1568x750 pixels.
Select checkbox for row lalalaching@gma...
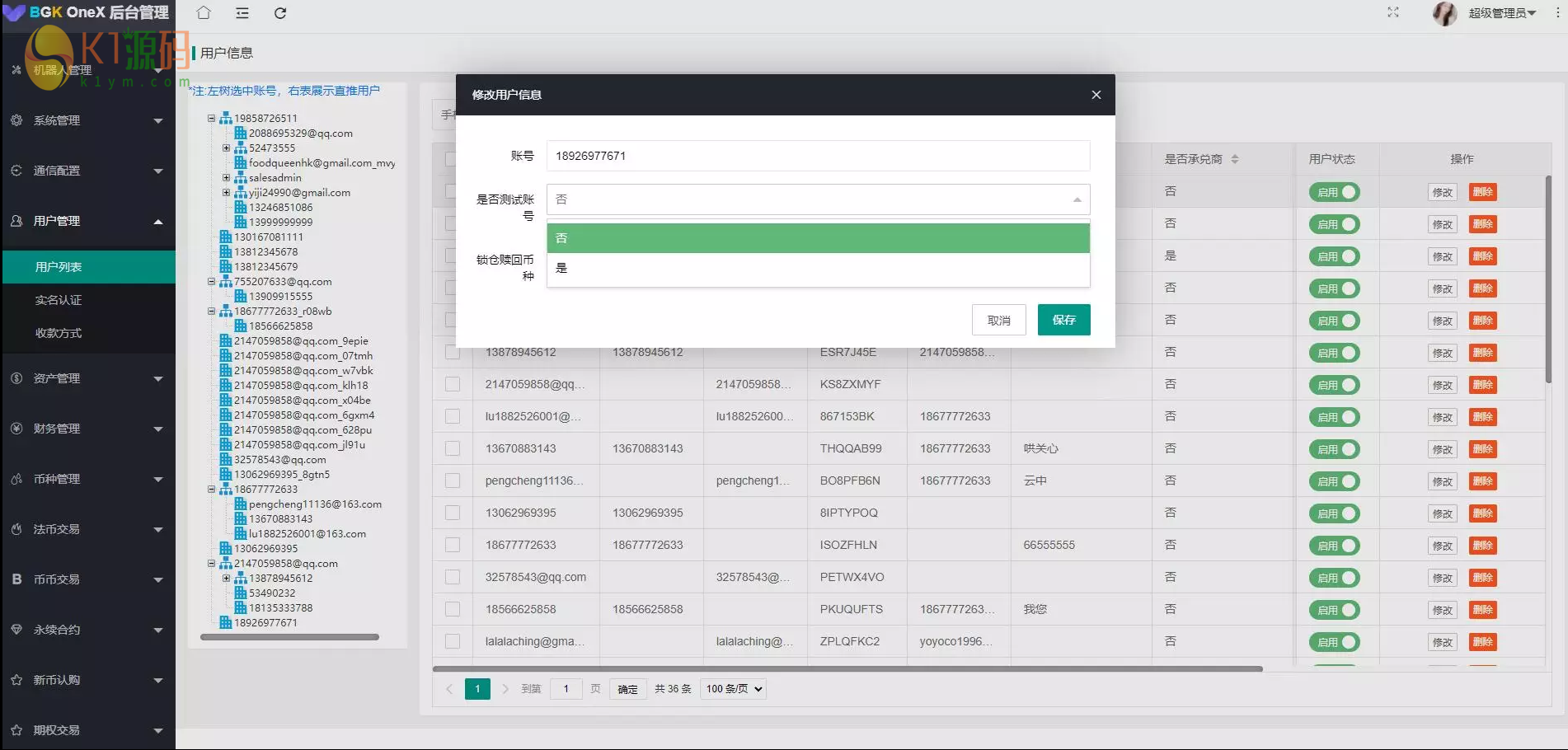point(453,641)
